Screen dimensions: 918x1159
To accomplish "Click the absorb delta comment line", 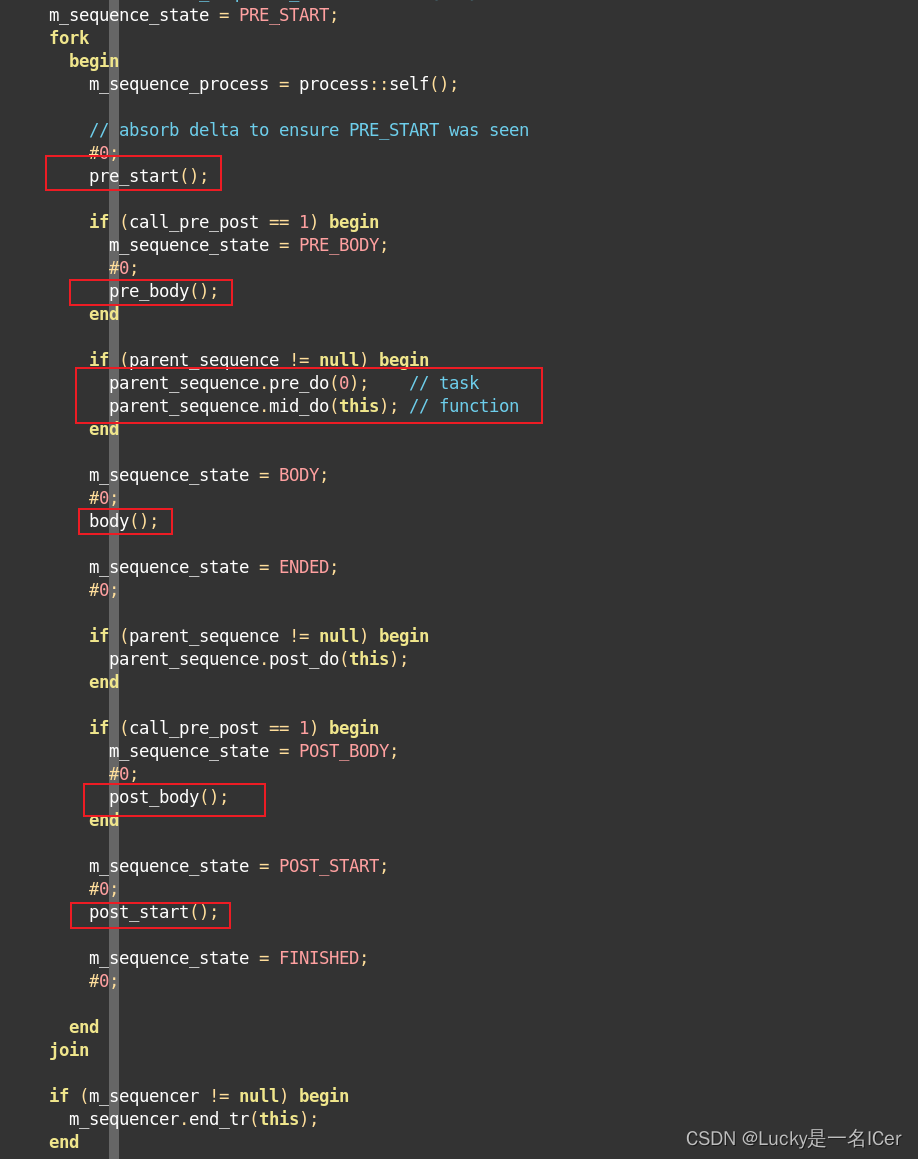I will pyautogui.click(x=308, y=129).
